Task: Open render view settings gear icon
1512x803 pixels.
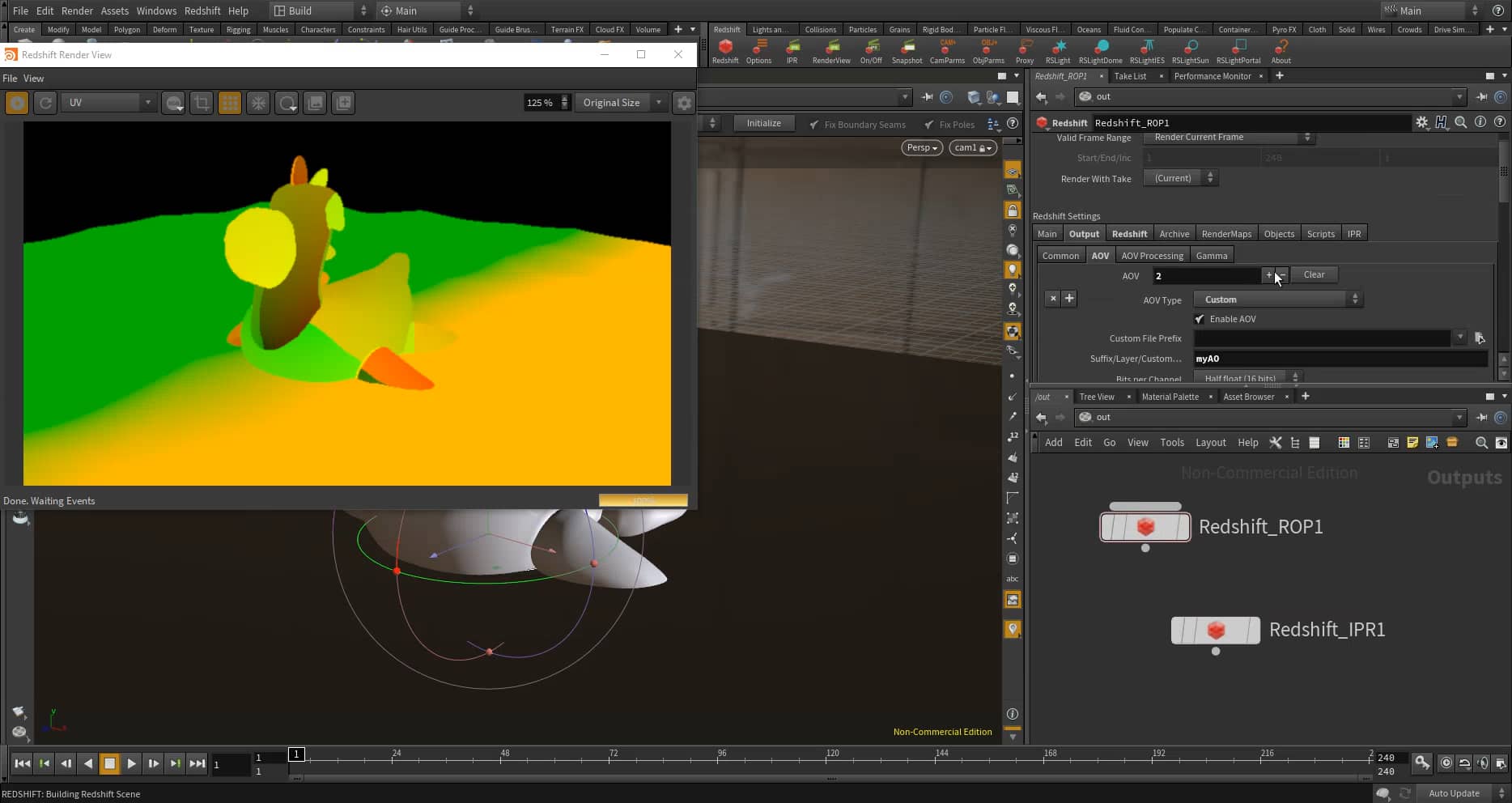Action: [x=684, y=103]
